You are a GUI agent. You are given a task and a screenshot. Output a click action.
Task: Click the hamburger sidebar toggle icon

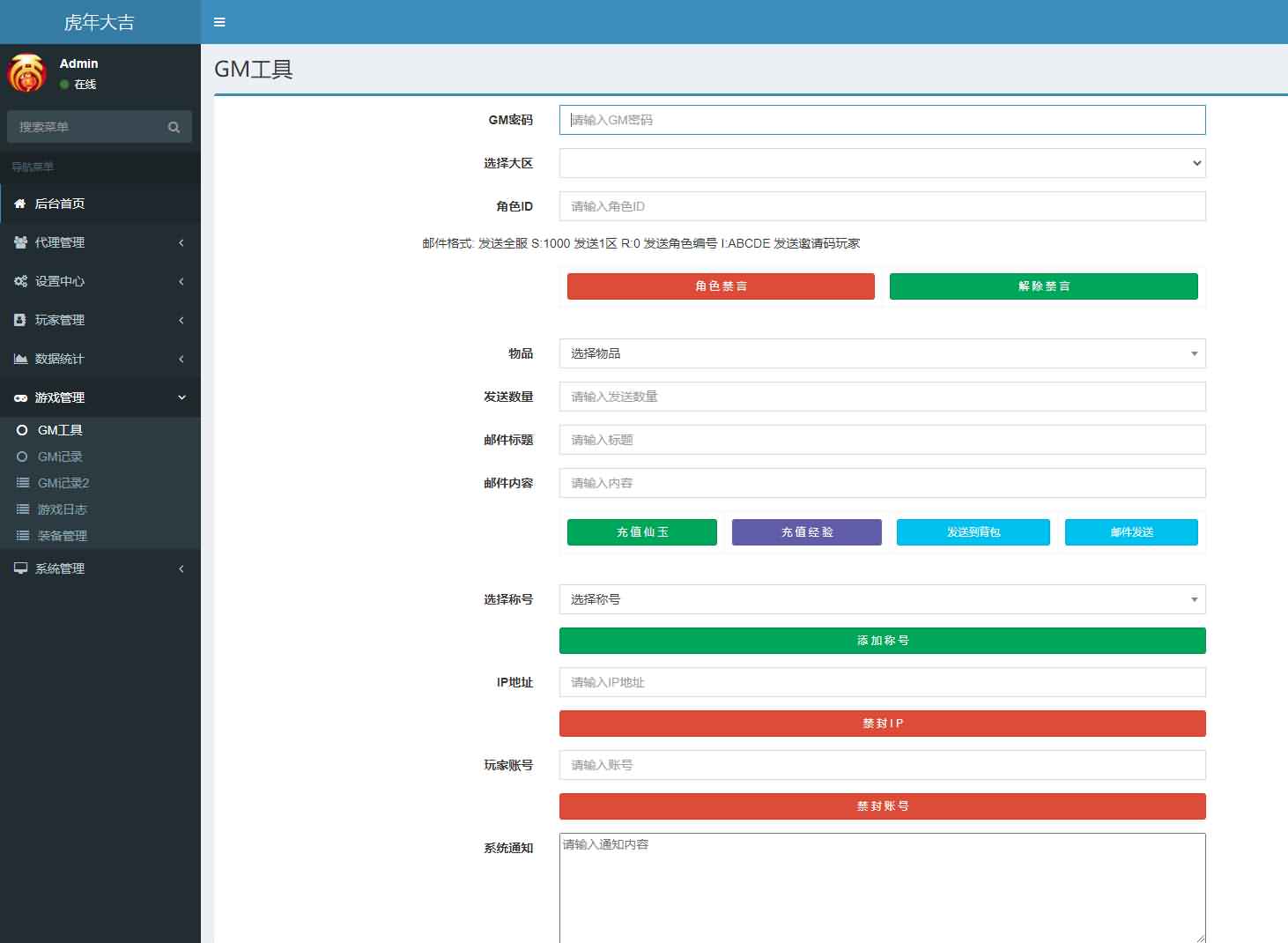(219, 22)
